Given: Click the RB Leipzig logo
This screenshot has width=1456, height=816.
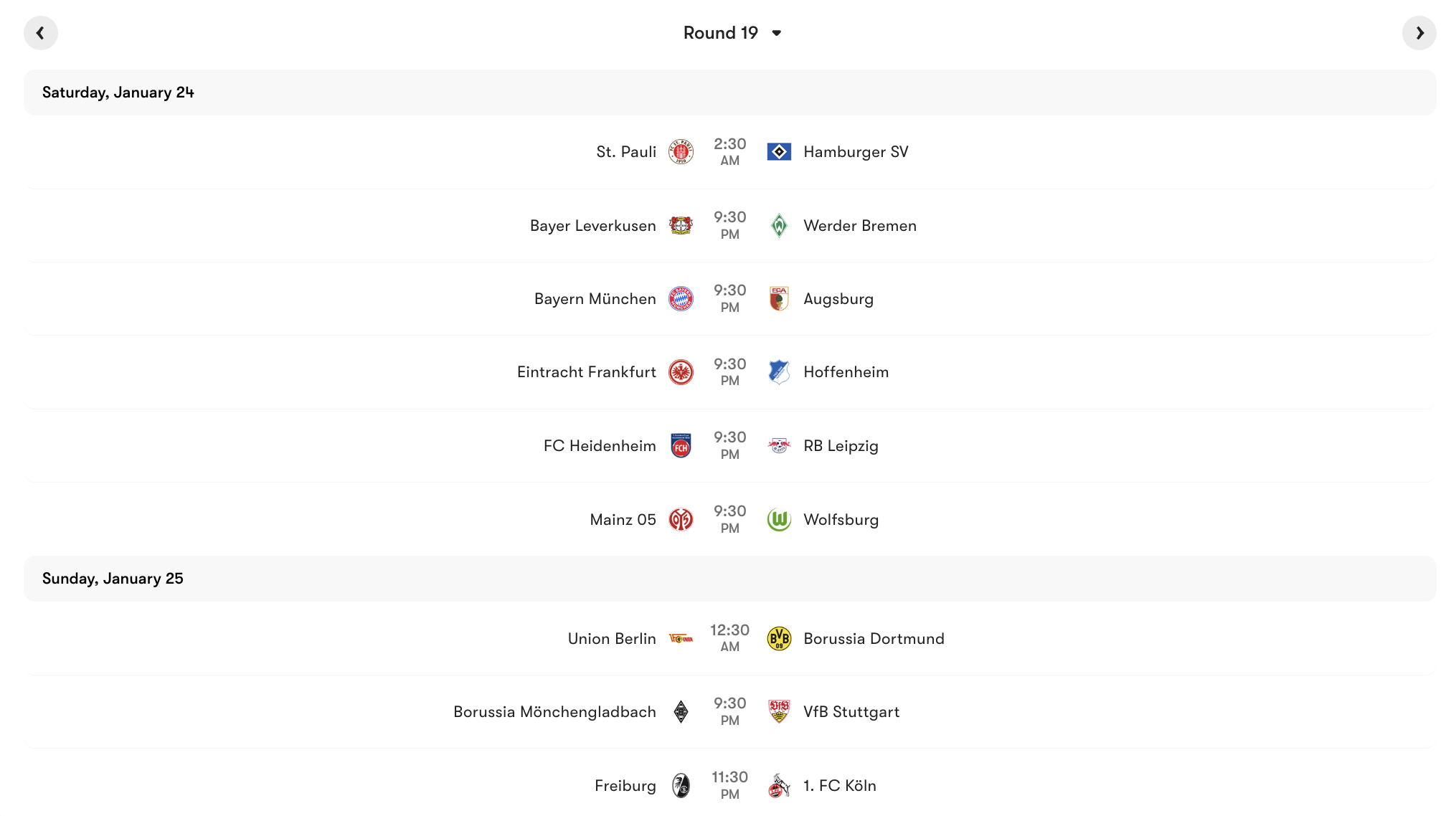Looking at the screenshot, I should pyautogui.click(x=780, y=445).
